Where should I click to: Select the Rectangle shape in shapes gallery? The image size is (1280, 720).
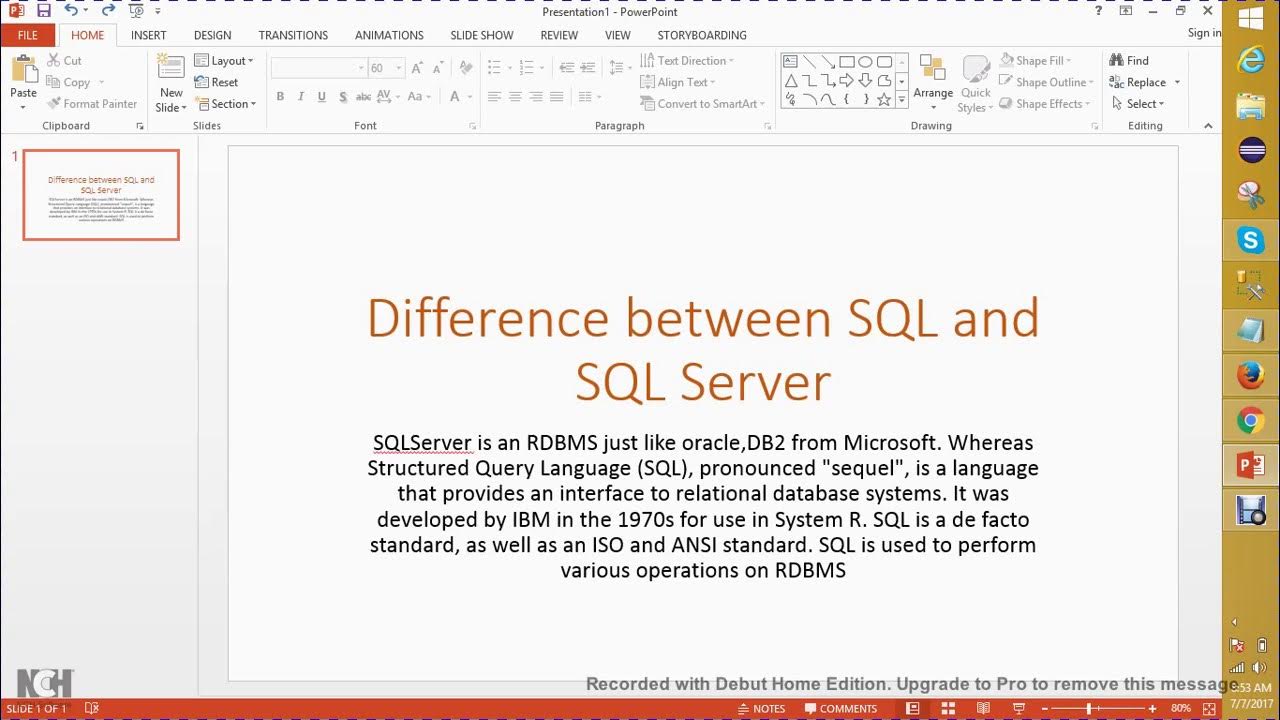coord(847,62)
